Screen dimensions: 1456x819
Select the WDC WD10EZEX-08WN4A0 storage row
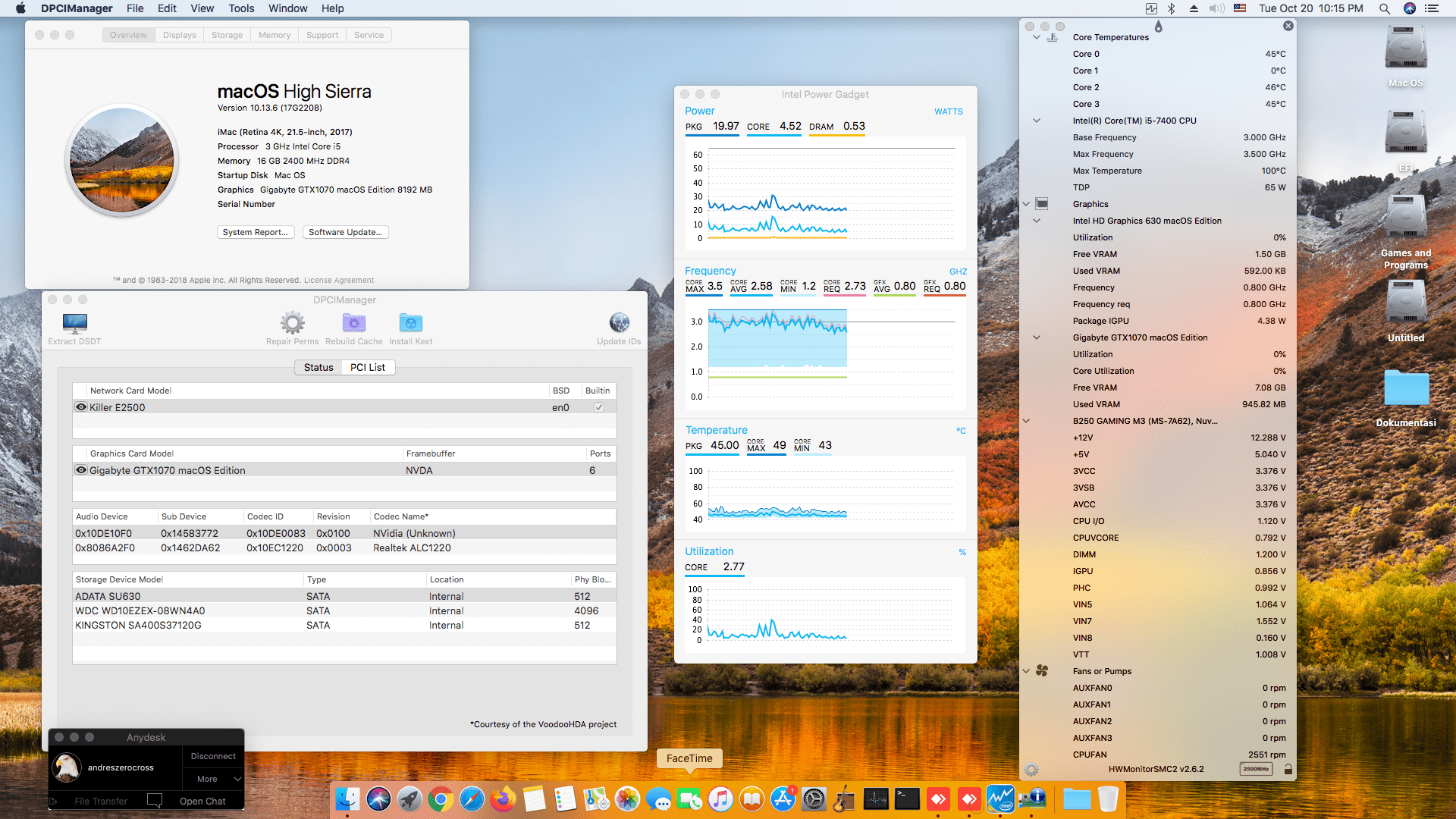pos(344,610)
